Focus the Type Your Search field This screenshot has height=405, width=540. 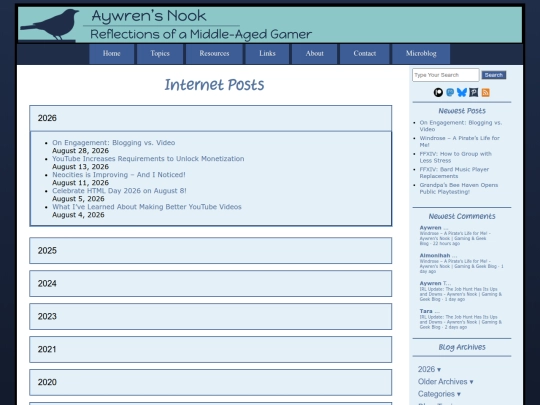(x=446, y=75)
